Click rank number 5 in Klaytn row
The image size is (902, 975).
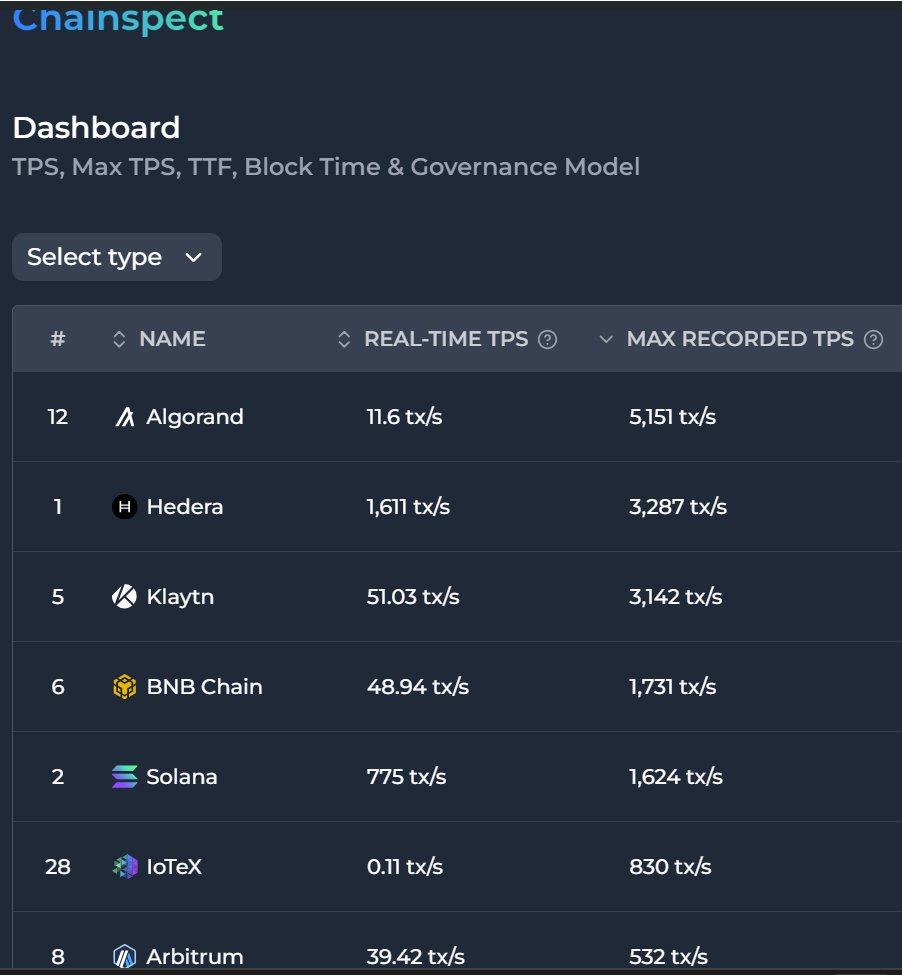coord(58,597)
